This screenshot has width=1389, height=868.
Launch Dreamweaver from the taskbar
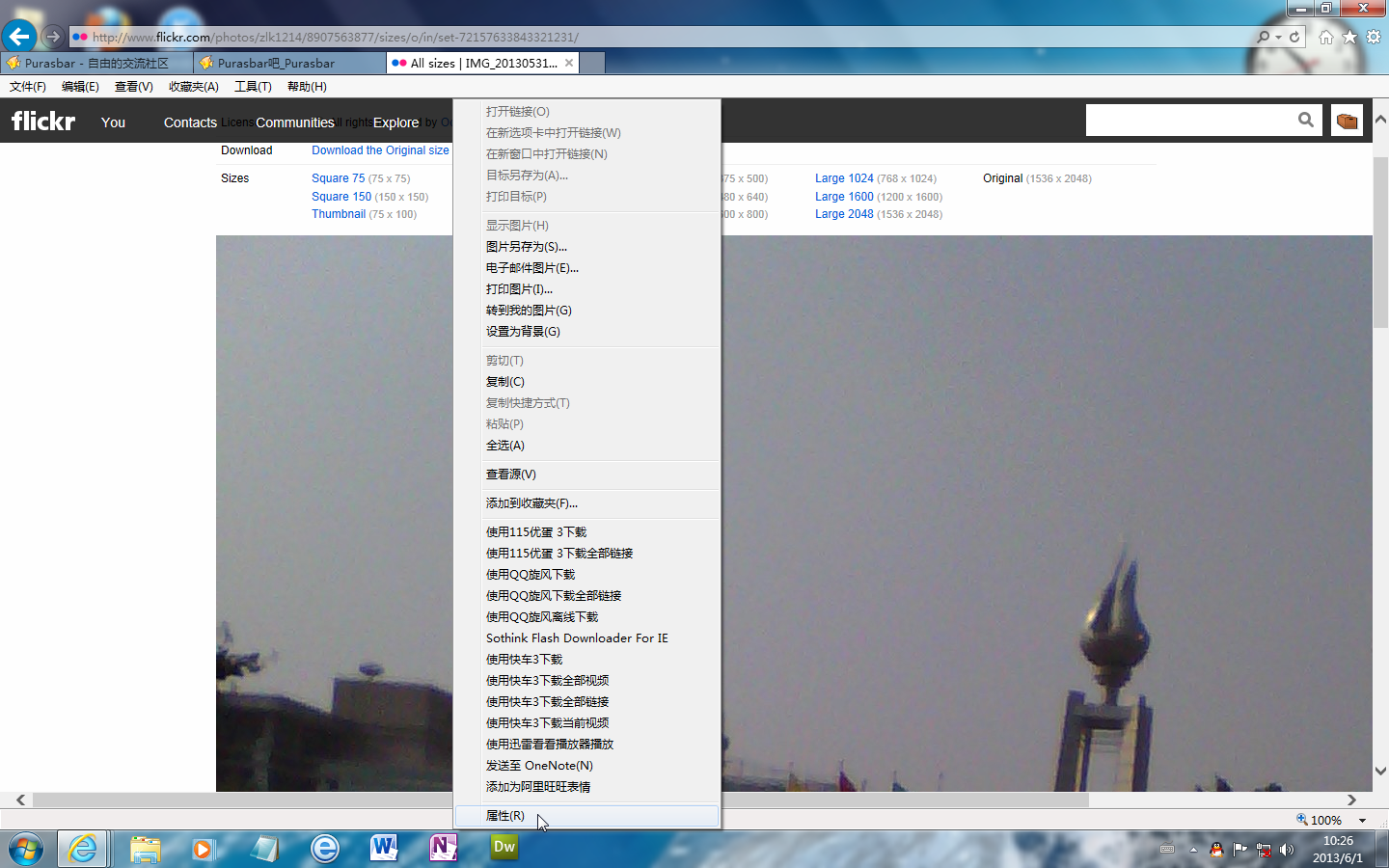click(x=504, y=847)
